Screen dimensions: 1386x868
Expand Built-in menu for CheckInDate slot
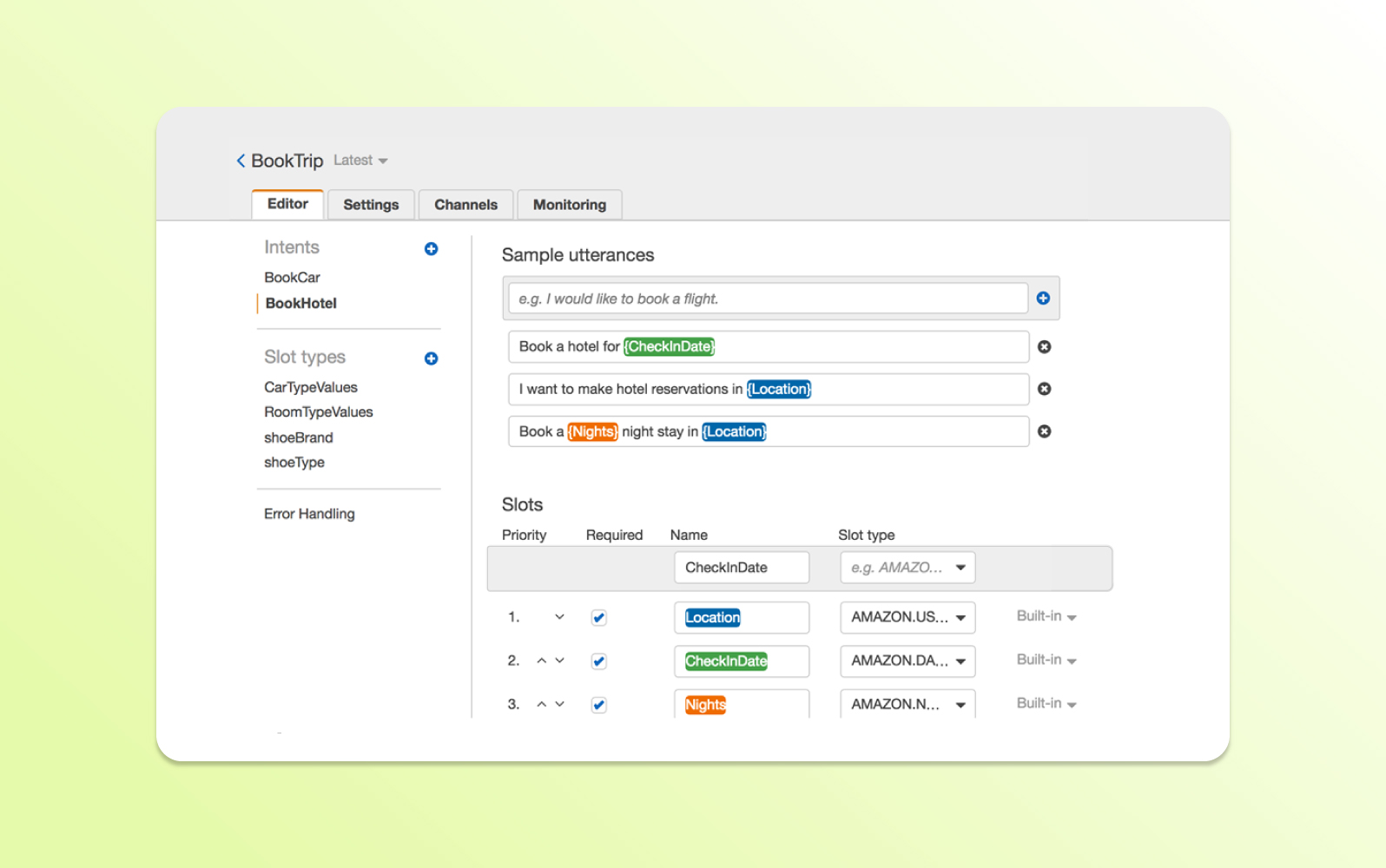(1046, 660)
